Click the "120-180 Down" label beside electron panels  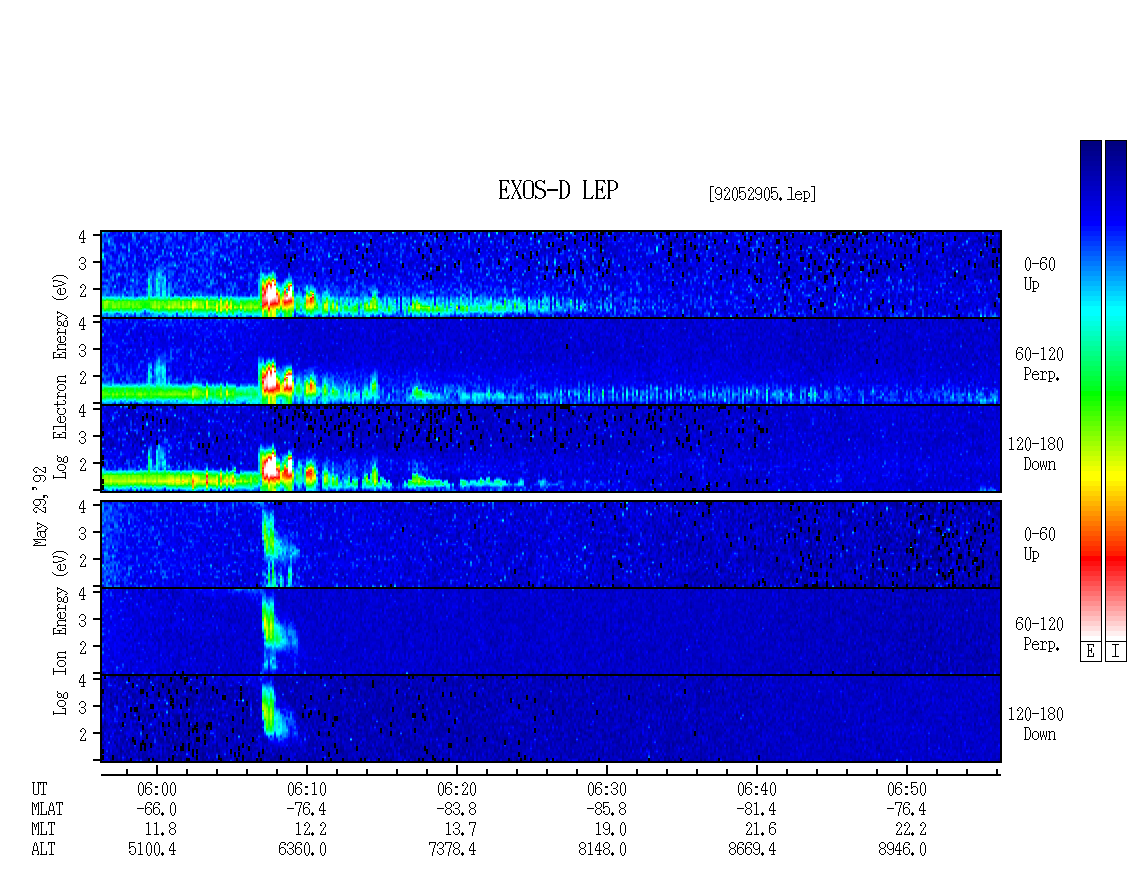pyautogui.click(x=1036, y=454)
